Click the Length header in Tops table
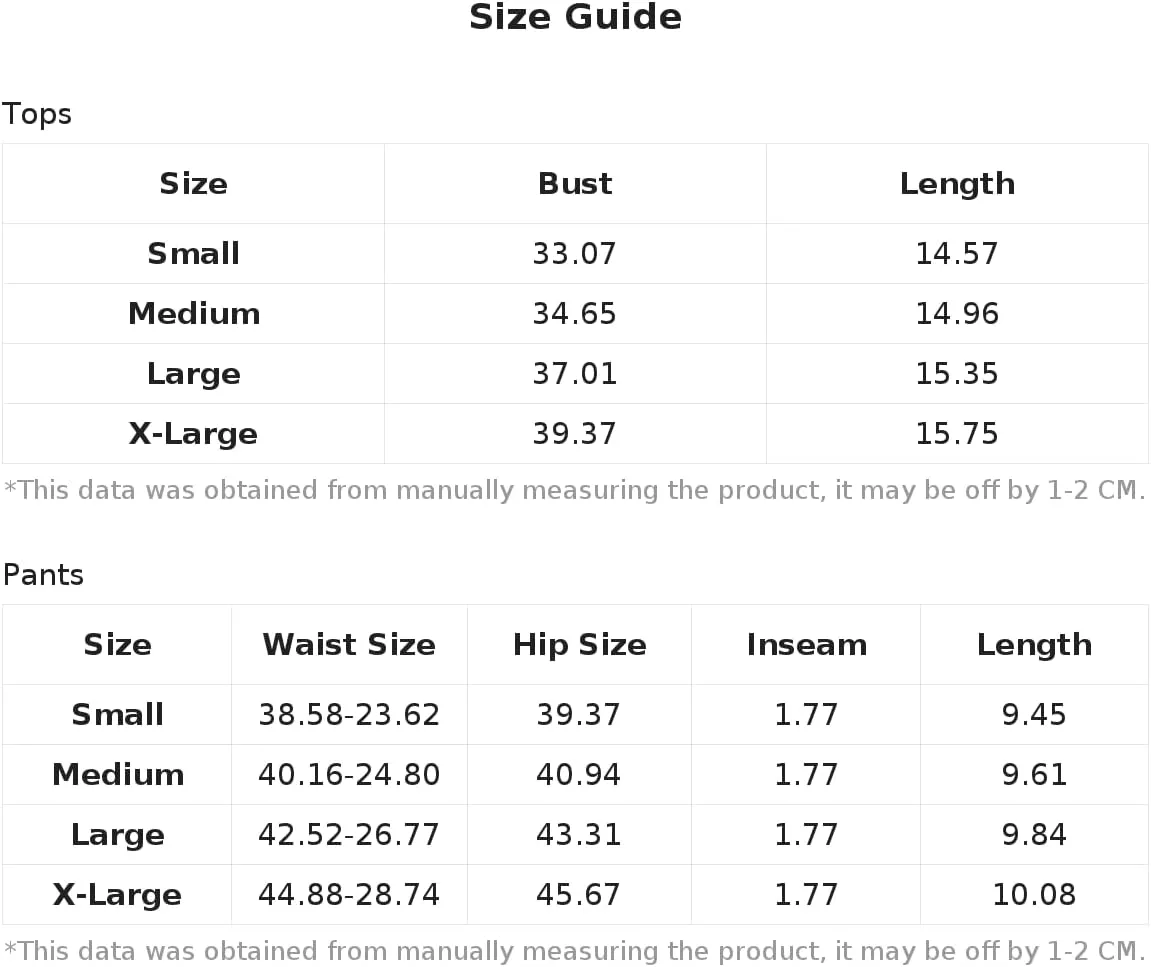Viewport: 1151px width, 967px height. [x=957, y=184]
